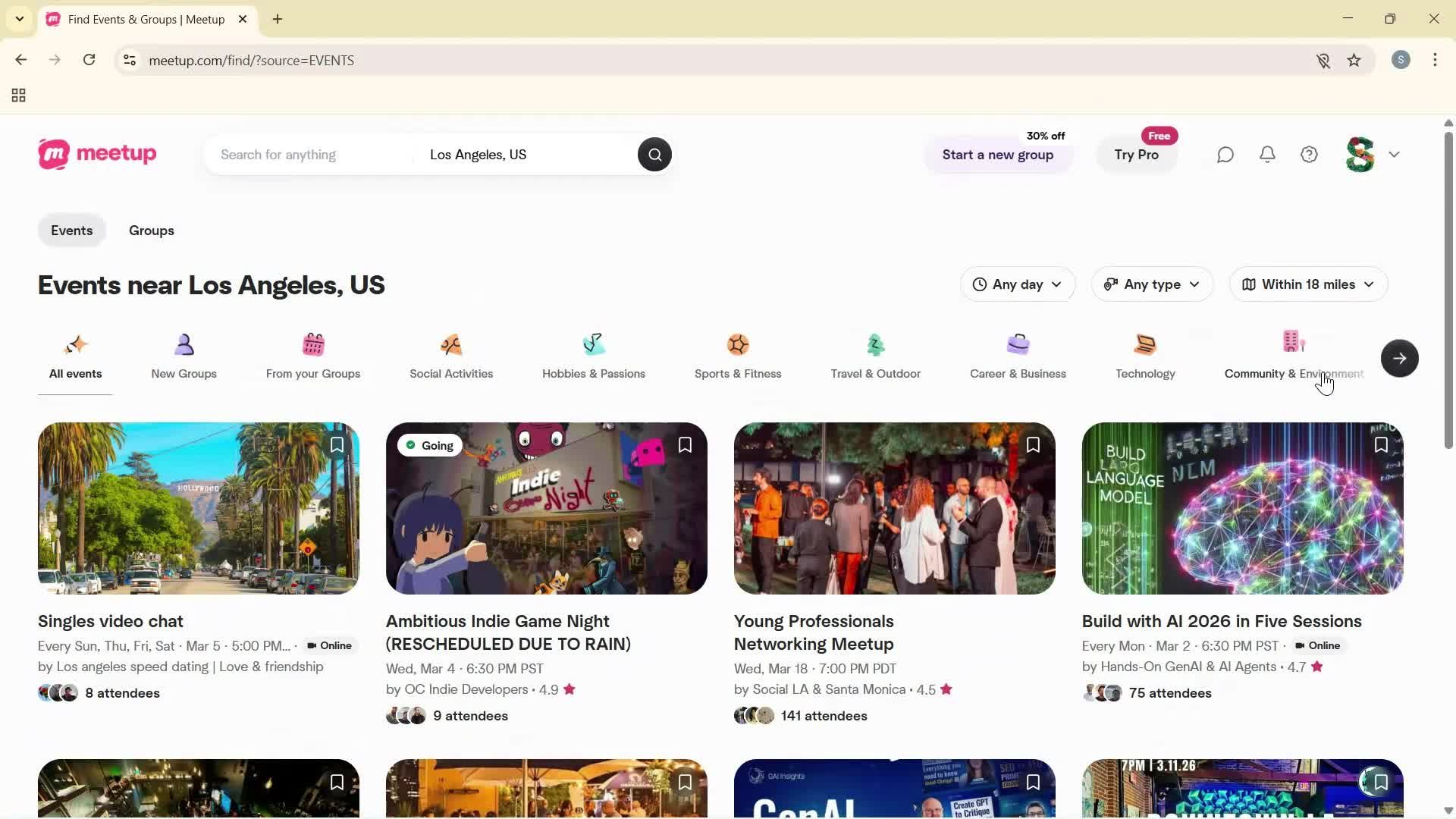
Task: Click the Career & Business category icon
Action: 1018,345
